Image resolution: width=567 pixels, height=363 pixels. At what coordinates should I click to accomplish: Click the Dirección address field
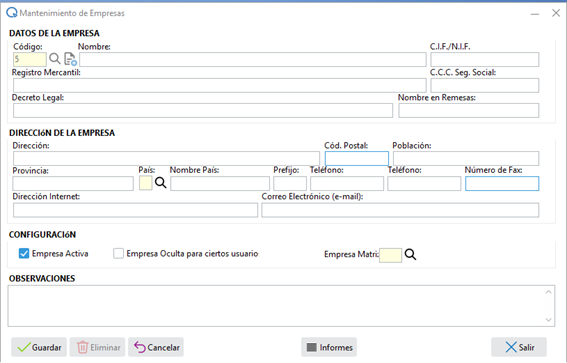coord(166,158)
